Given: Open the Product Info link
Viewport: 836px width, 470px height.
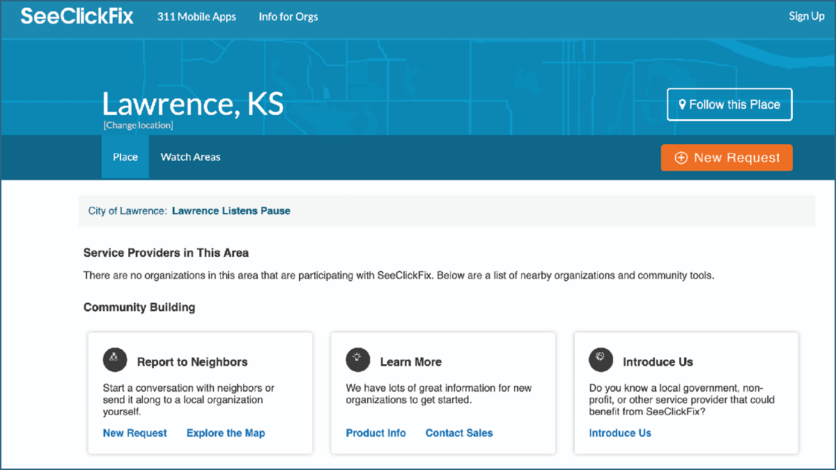Looking at the screenshot, I should [x=376, y=433].
